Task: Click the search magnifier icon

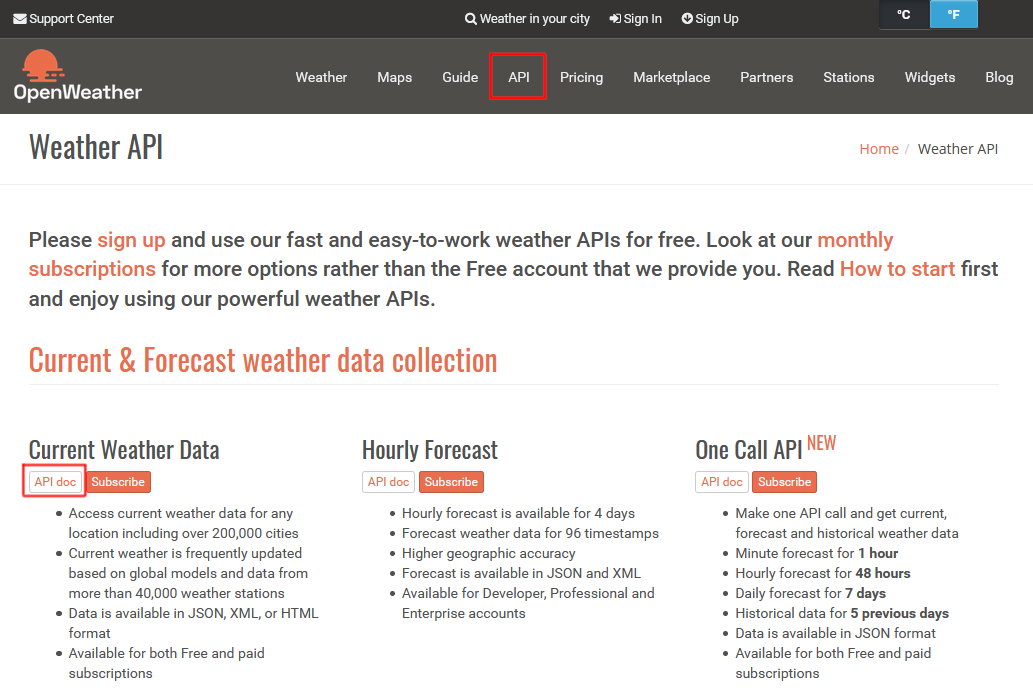Action: pos(470,19)
